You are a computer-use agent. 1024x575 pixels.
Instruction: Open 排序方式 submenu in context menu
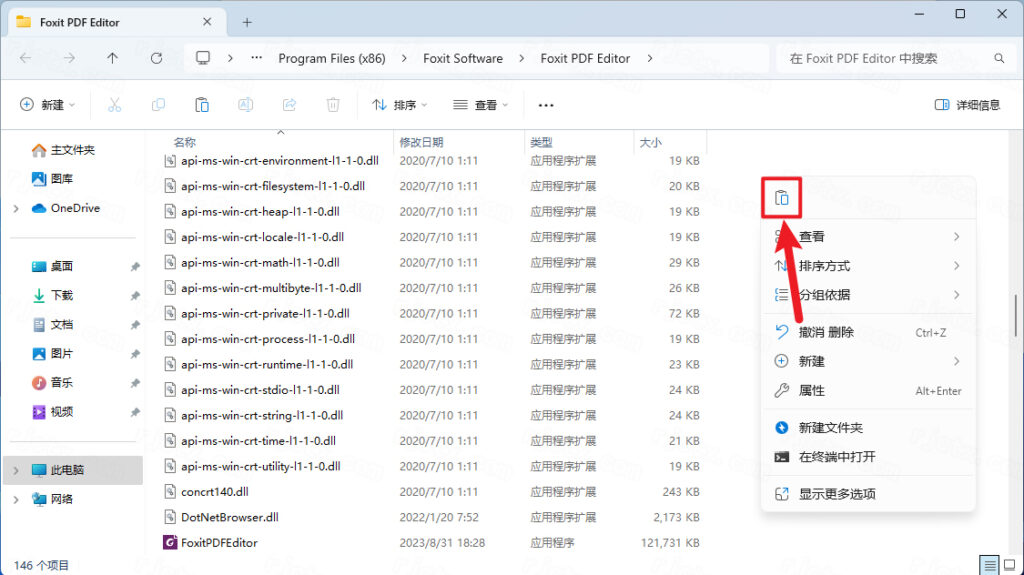pyautogui.click(x=868, y=266)
